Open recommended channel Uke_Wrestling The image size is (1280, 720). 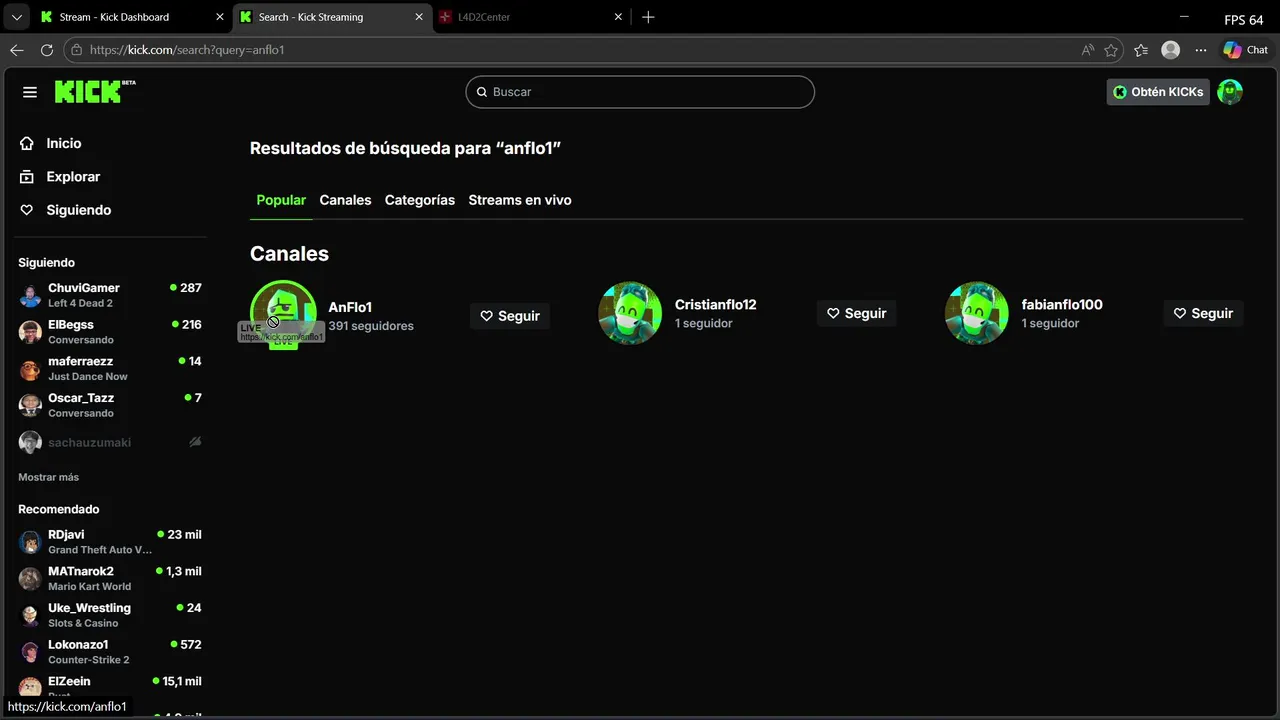coord(110,615)
